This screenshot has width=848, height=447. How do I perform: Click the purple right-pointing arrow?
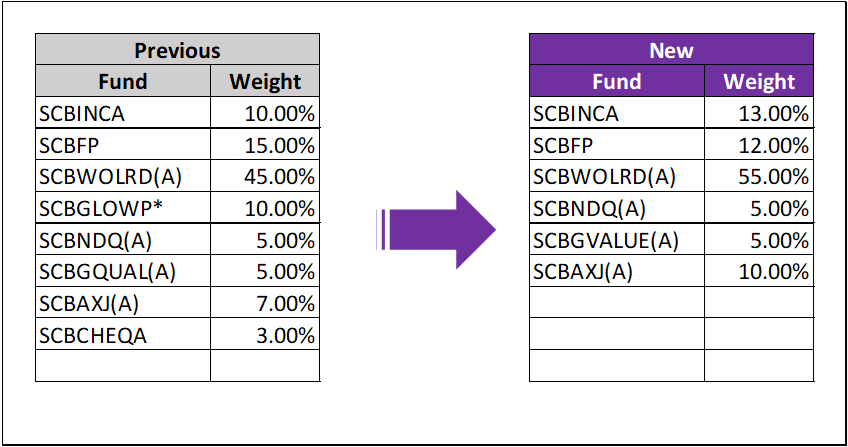tap(438, 229)
